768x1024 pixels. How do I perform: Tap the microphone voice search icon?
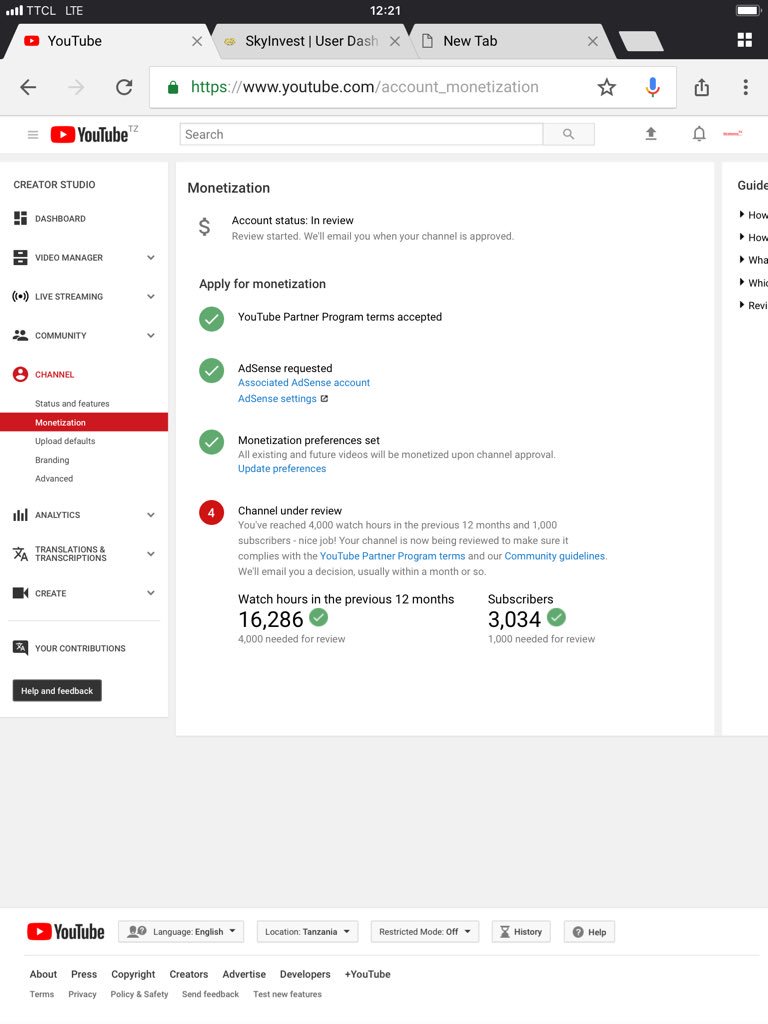652,87
